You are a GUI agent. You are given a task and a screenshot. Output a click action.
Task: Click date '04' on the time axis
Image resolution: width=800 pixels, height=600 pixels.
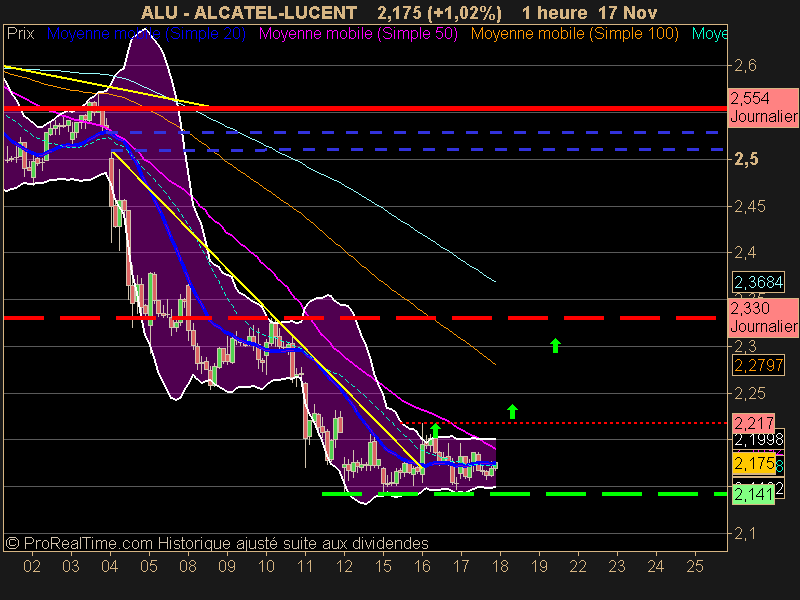tap(110, 566)
